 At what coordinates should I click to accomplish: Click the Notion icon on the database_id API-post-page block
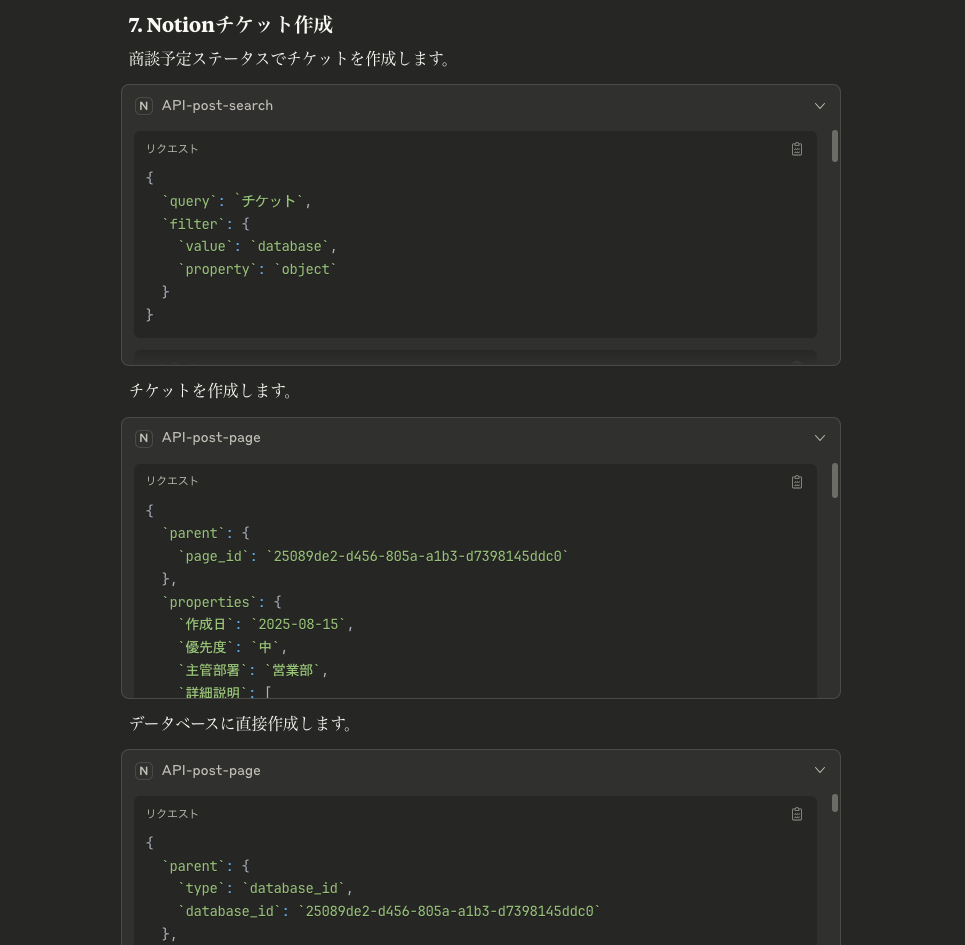tap(143, 771)
